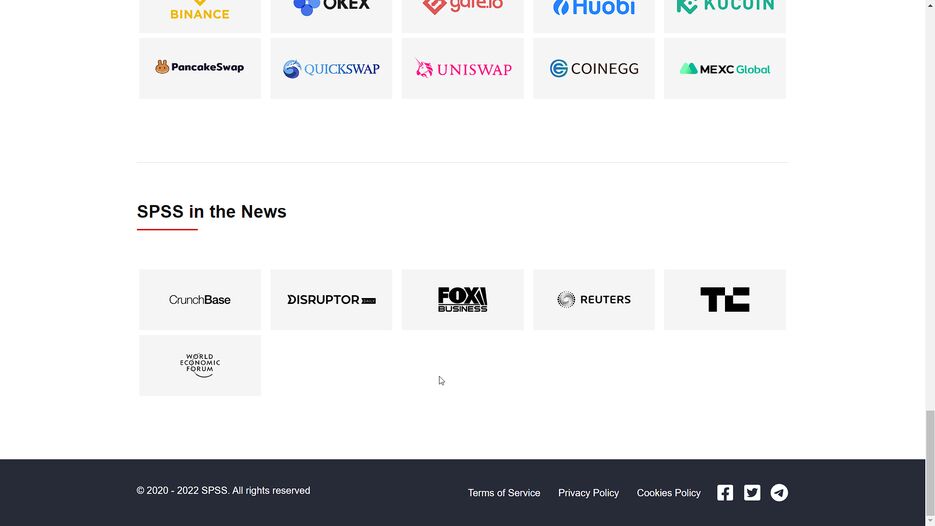
Task: Open the Reuters news tile
Action: (594, 299)
